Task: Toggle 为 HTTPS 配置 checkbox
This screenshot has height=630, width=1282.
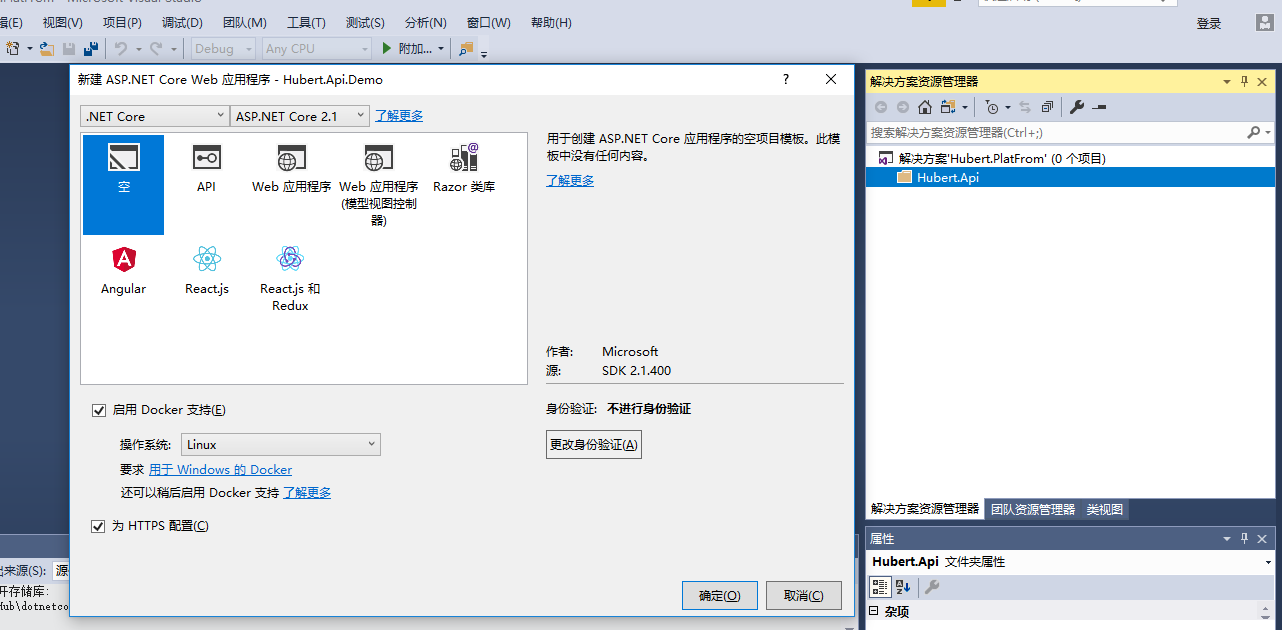Action: [x=98, y=526]
